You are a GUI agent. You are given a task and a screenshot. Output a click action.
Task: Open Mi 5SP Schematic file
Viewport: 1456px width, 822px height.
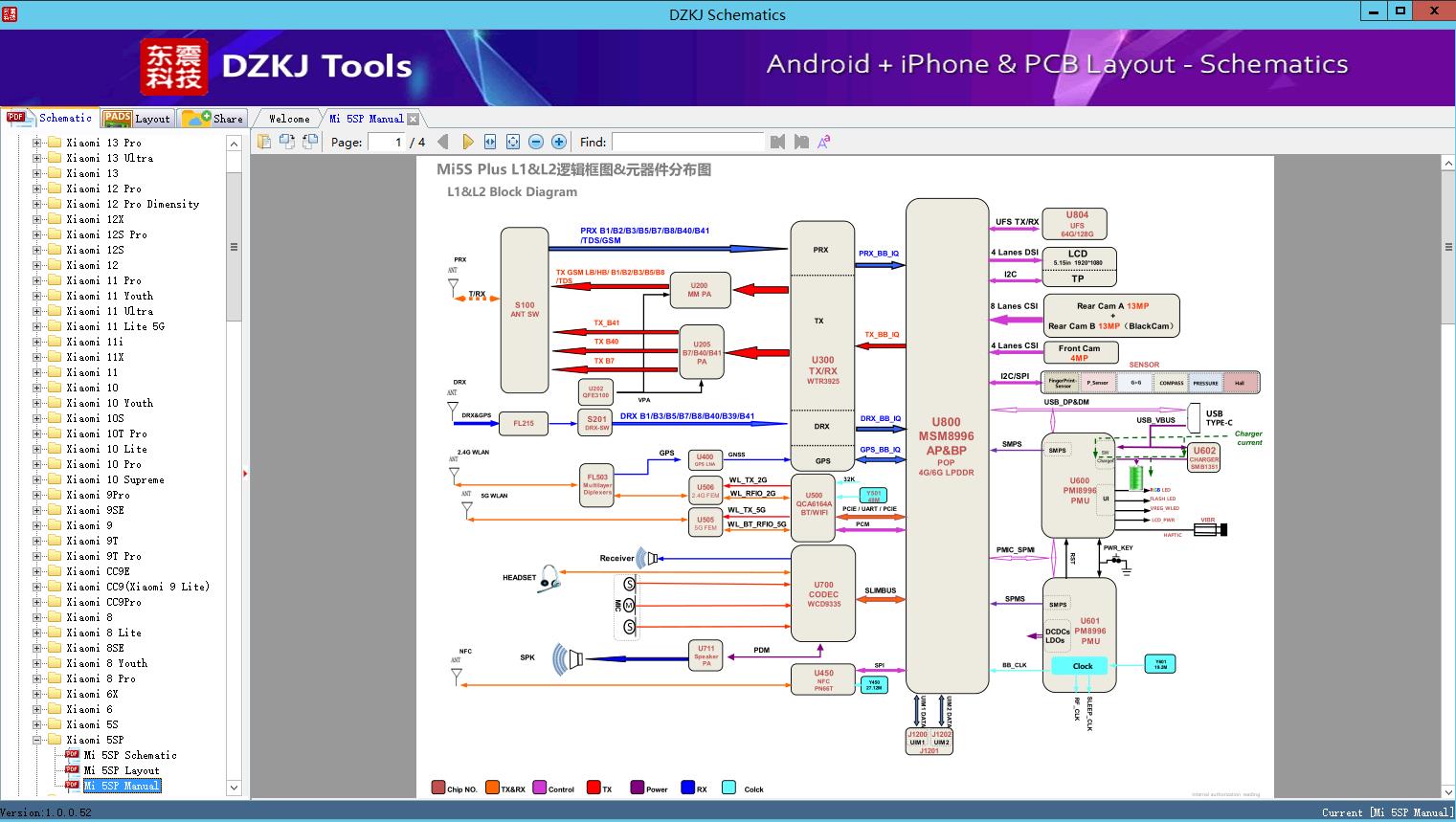(x=129, y=755)
